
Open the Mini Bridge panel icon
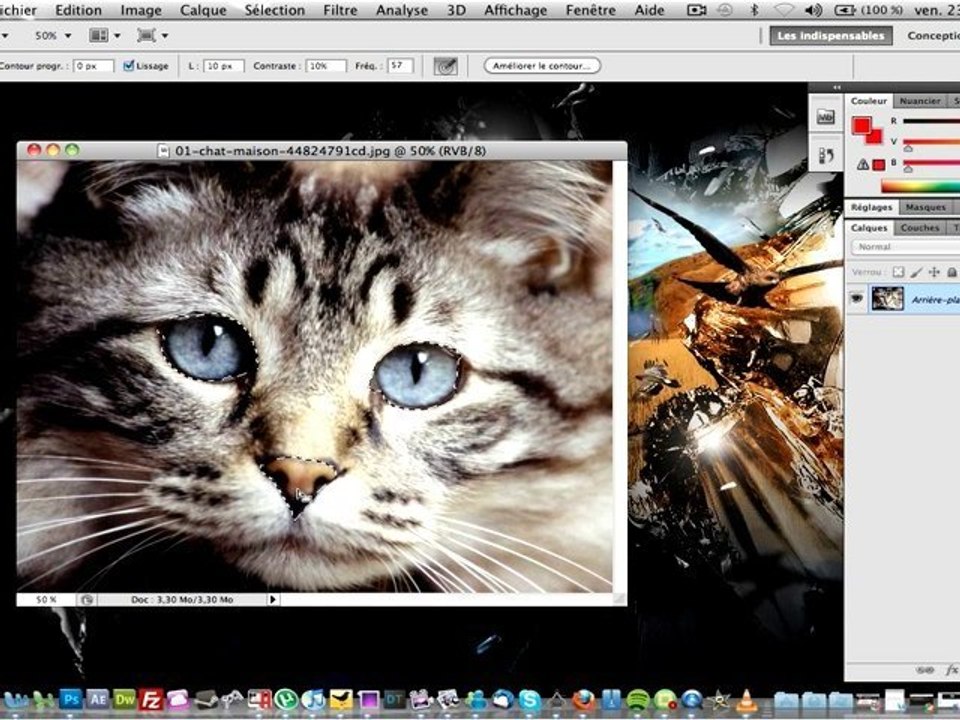pyautogui.click(x=825, y=116)
